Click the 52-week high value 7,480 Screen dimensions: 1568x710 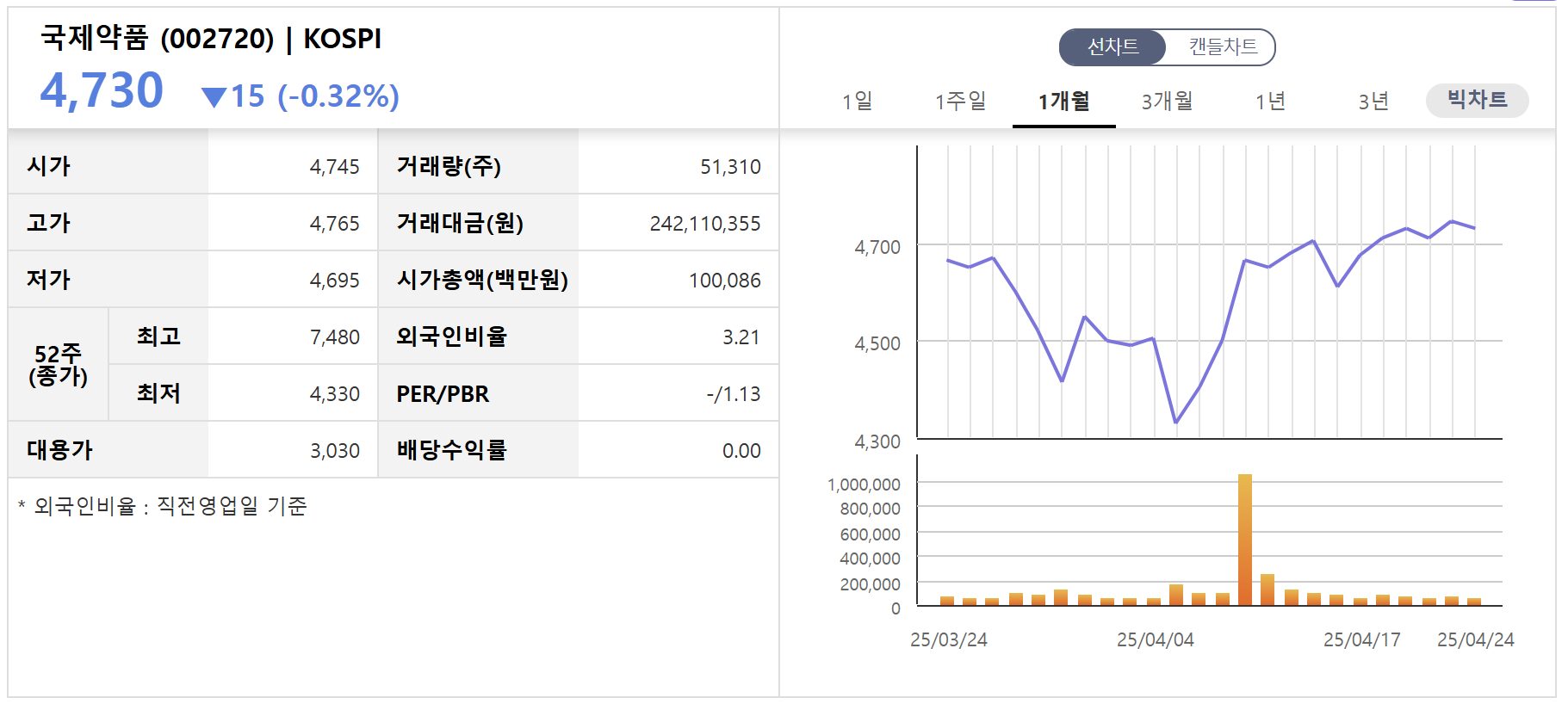(335, 337)
